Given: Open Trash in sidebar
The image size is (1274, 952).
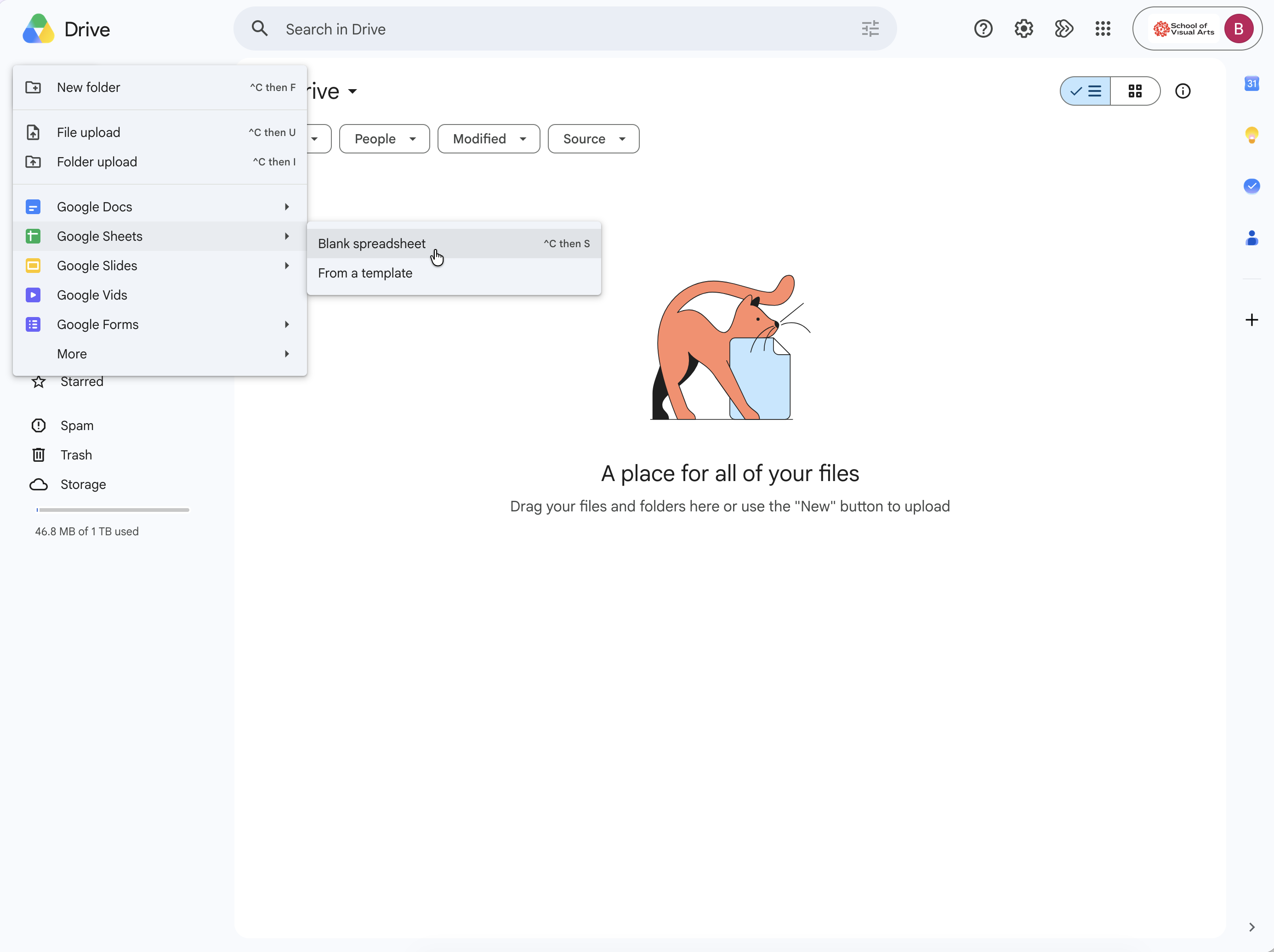Looking at the screenshot, I should point(76,455).
